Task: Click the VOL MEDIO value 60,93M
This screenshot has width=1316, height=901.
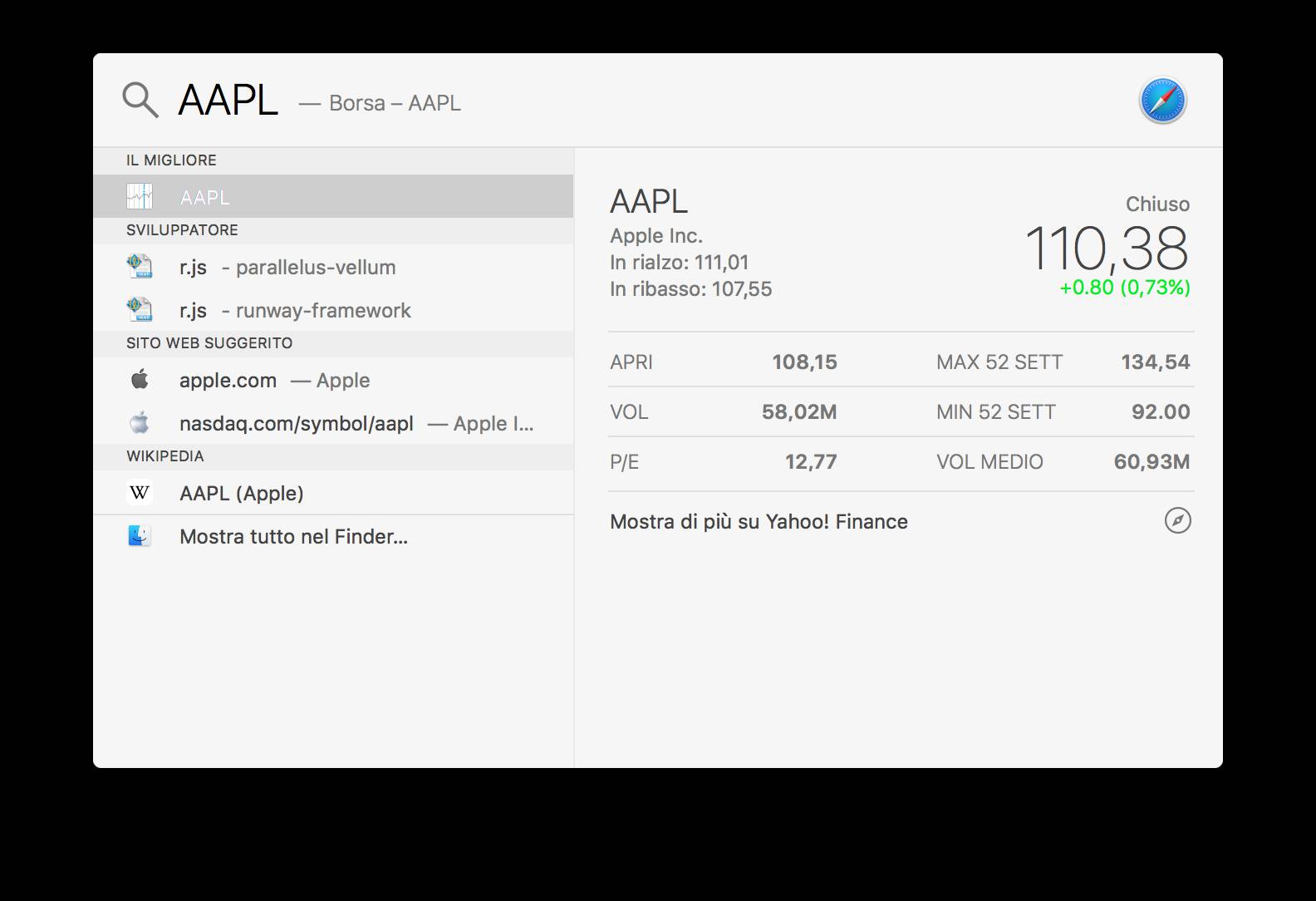Action: tap(1151, 461)
